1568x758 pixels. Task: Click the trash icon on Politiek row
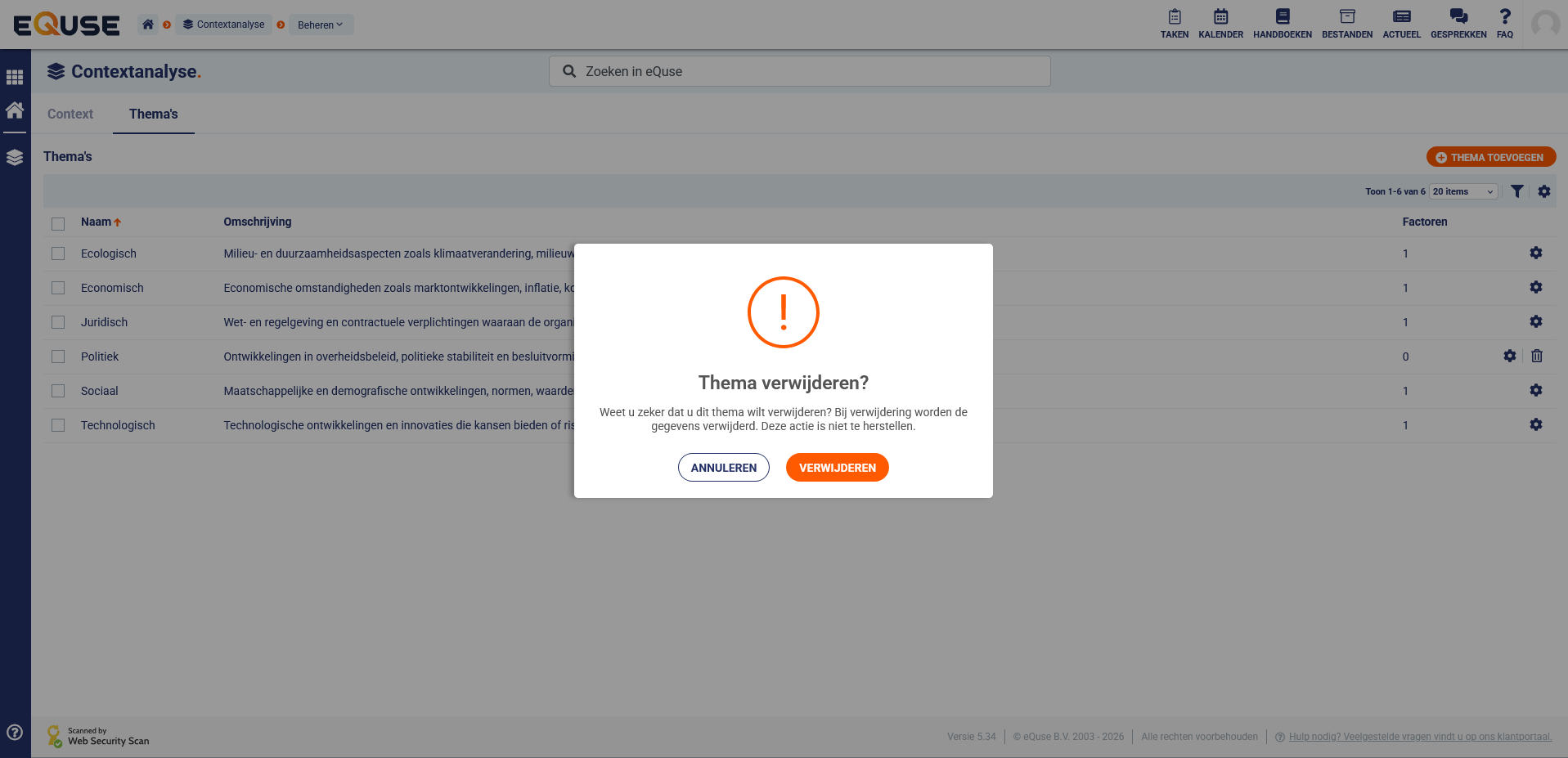tap(1536, 356)
